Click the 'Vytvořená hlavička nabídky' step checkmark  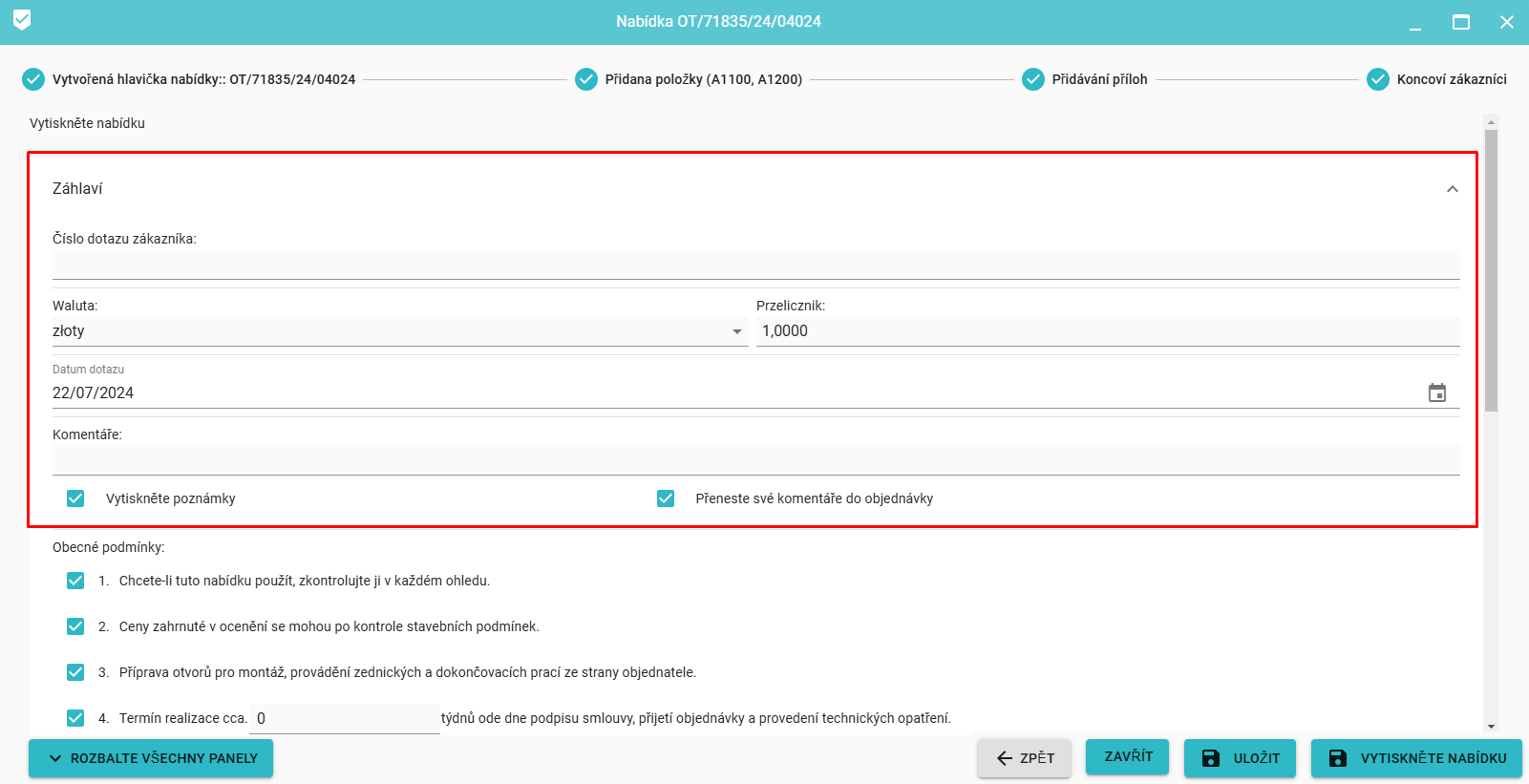pyautogui.click(x=33, y=79)
